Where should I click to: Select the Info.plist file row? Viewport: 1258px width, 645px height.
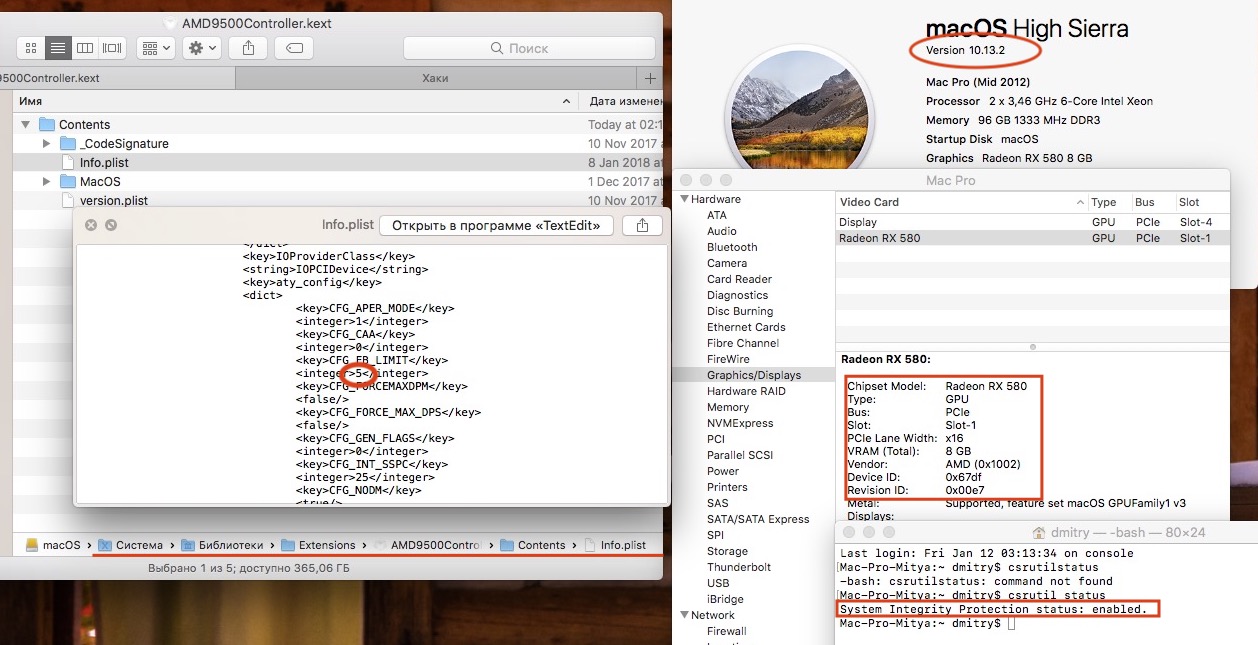(338, 163)
